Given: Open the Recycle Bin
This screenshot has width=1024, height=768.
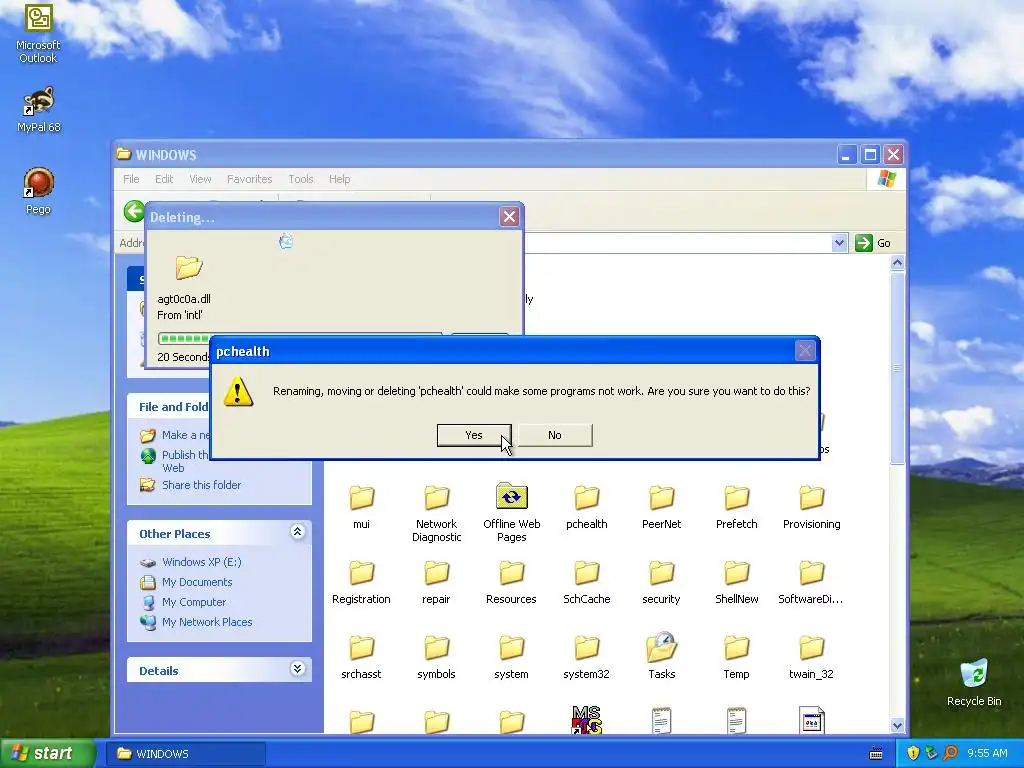Looking at the screenshot, I should click(x=974, y=683).
